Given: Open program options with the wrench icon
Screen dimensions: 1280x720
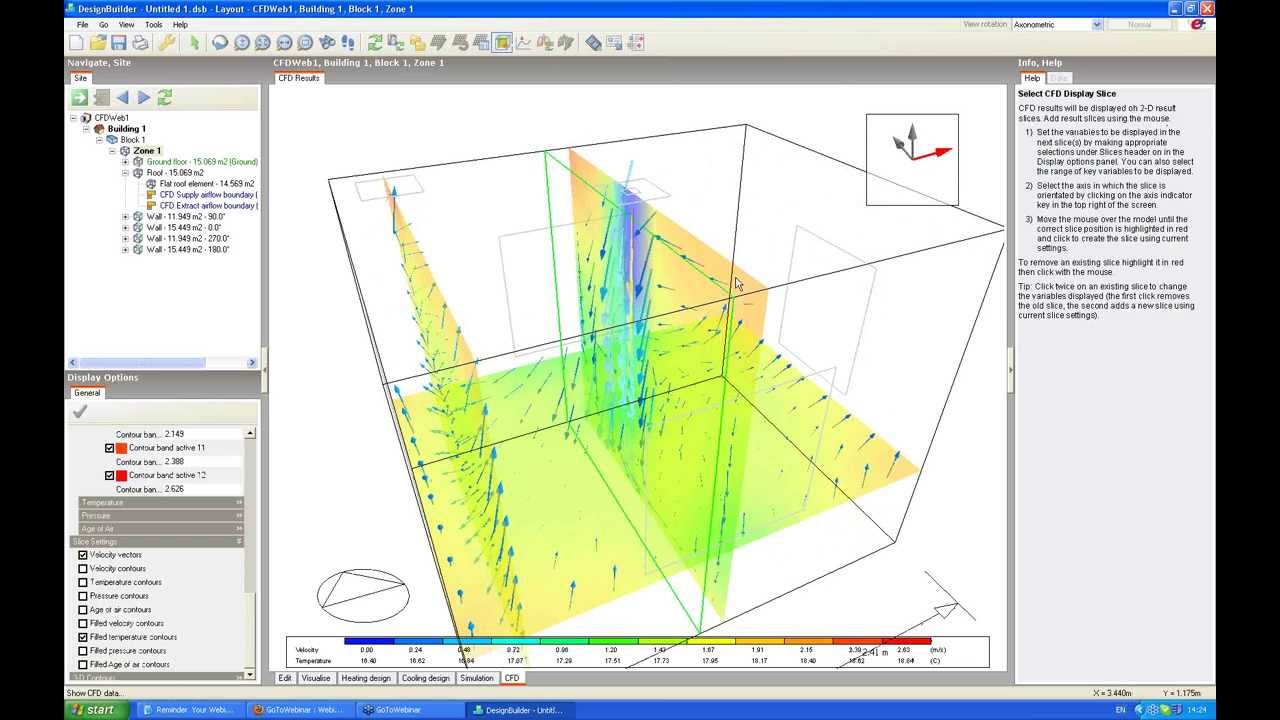Looking at the screenshot, I should (x=167, y=43).
